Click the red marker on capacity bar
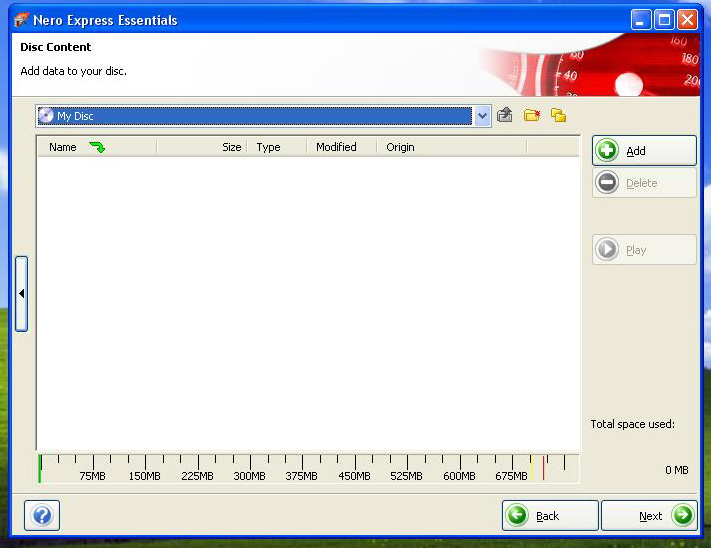This screenshot has width=711, height=548. 543,468
